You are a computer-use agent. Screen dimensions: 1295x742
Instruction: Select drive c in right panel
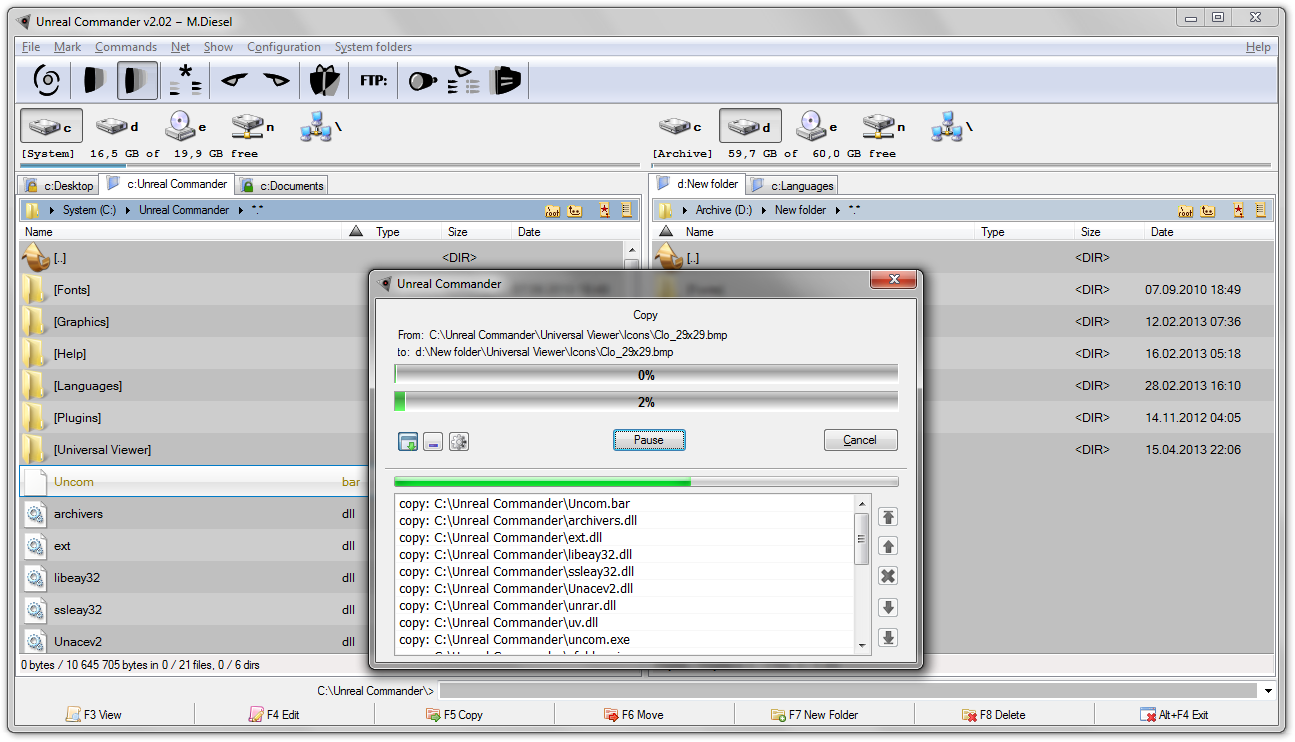(x=680, y=126)
